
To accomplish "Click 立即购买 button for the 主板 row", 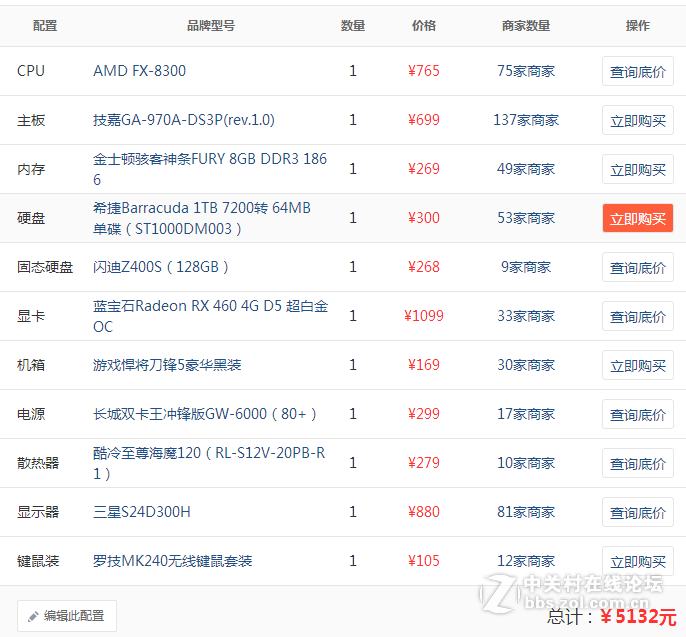I will click(x=637, y=120).
